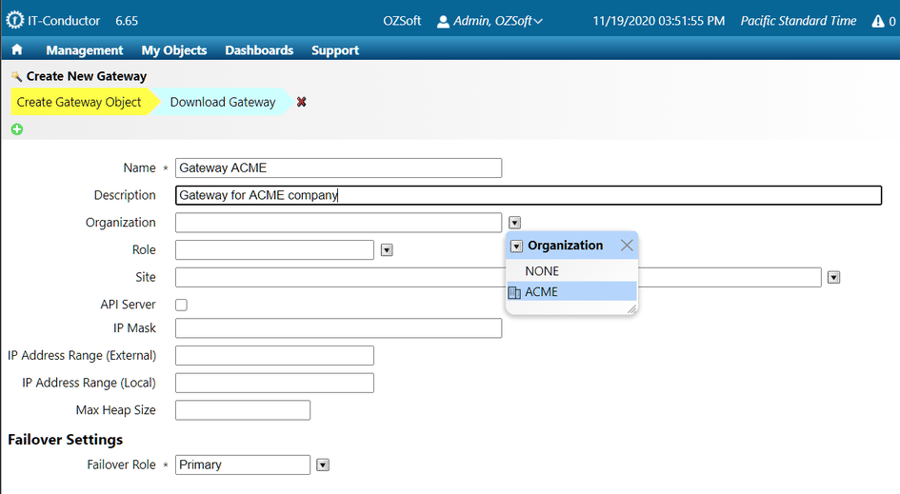The width and height of the screenshot is (900, 494).
Task: Open the My Objects menu
Action: coord(174,50)
